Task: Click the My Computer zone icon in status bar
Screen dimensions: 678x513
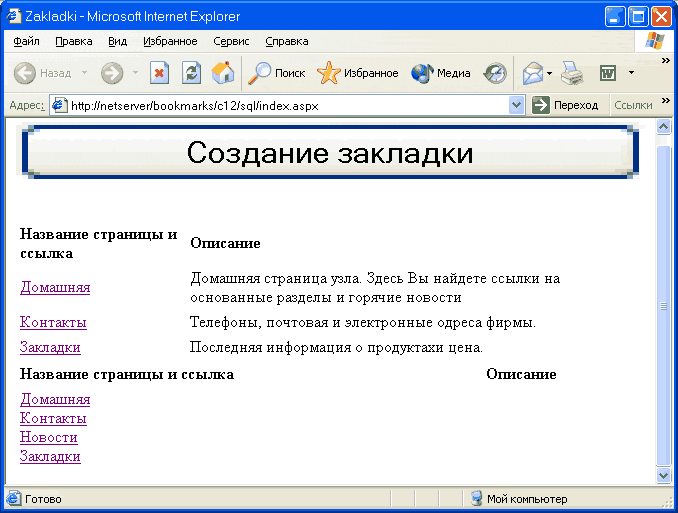Action: [477, 498]
